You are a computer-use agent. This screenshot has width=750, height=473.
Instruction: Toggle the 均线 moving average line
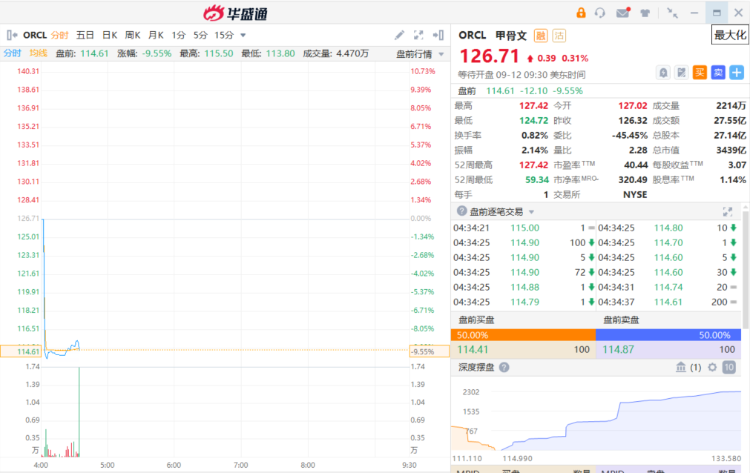(x=38, y=53)
